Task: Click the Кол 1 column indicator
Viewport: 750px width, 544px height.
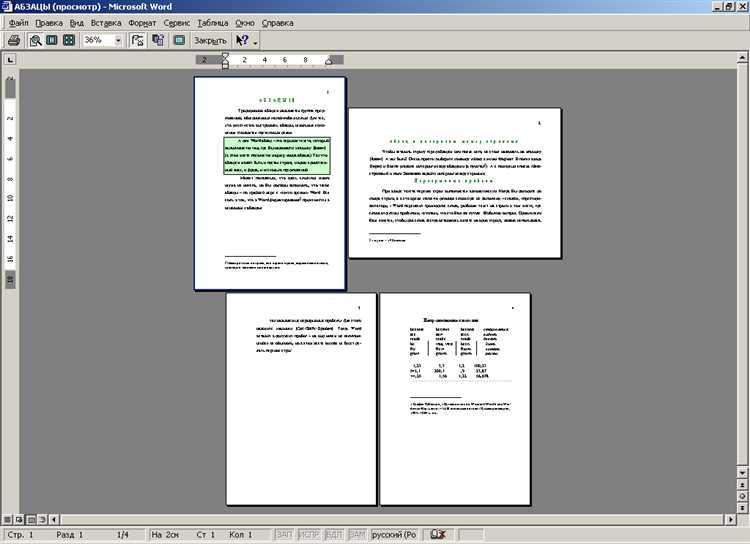Action: click(240, 534)
